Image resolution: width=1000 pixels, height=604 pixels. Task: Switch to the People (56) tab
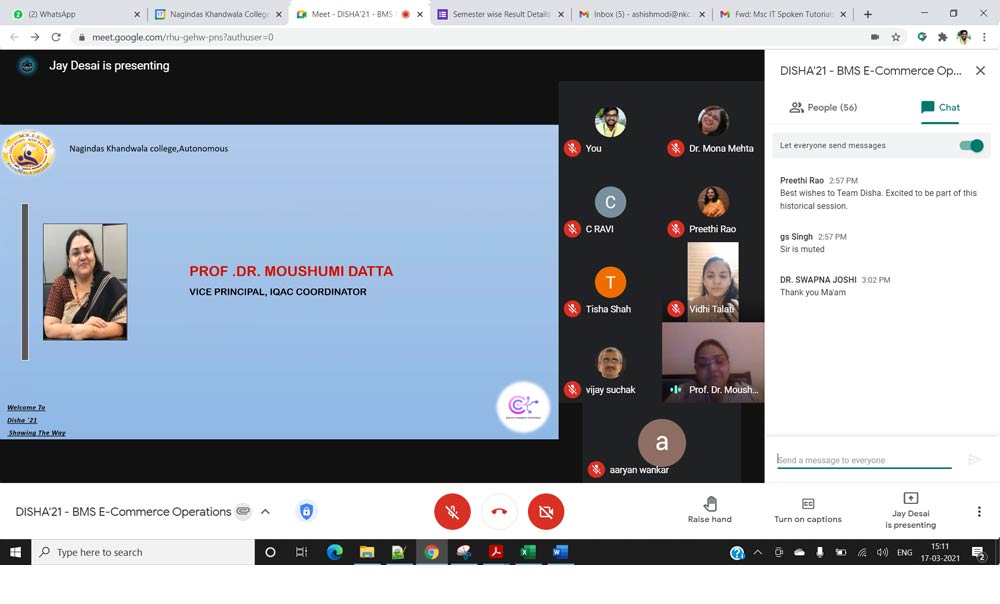click(823, 107)
